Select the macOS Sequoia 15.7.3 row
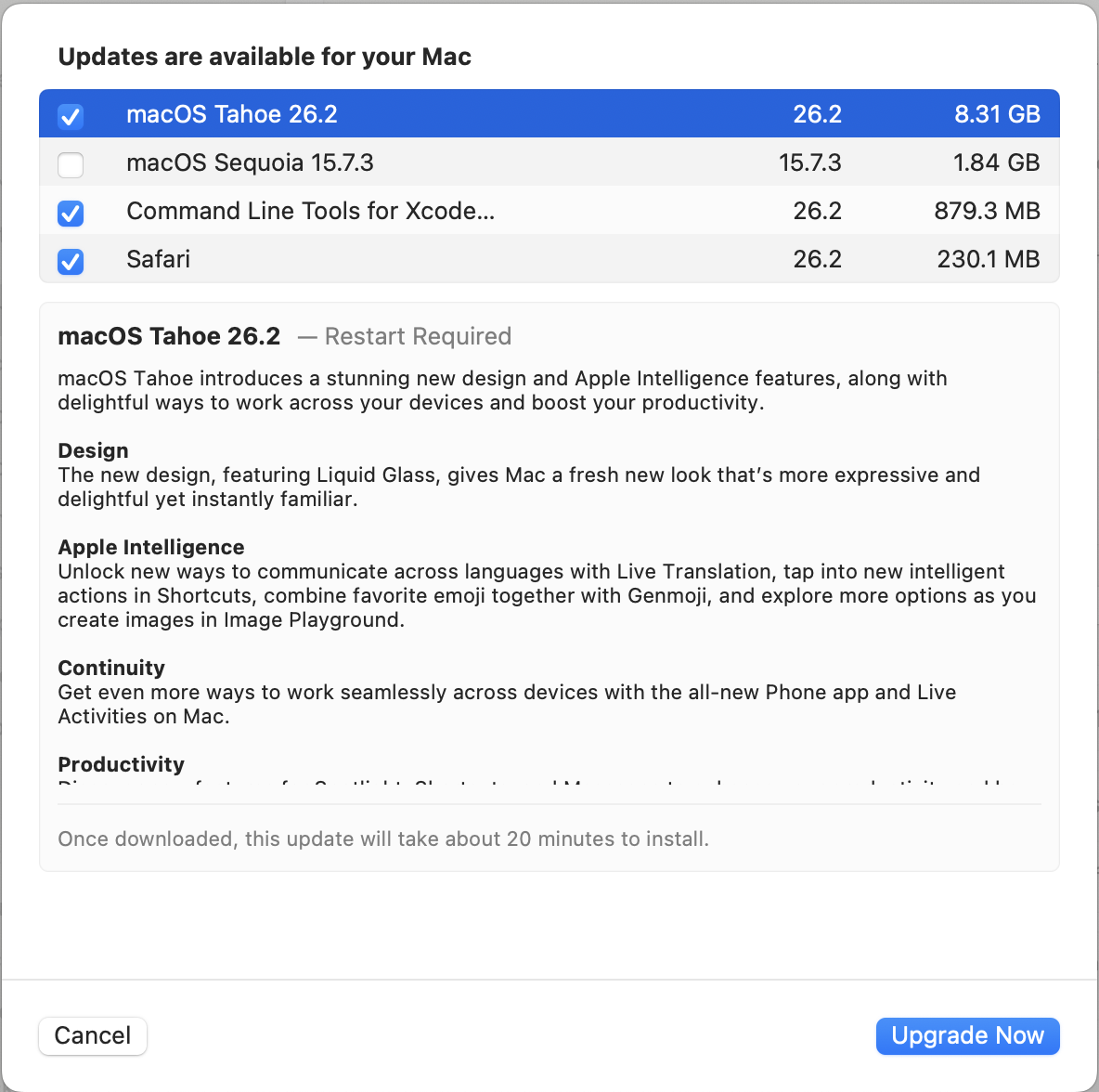Viewport: 1099px width, 1092px height. pyautogui.click(x=371, y=162)
